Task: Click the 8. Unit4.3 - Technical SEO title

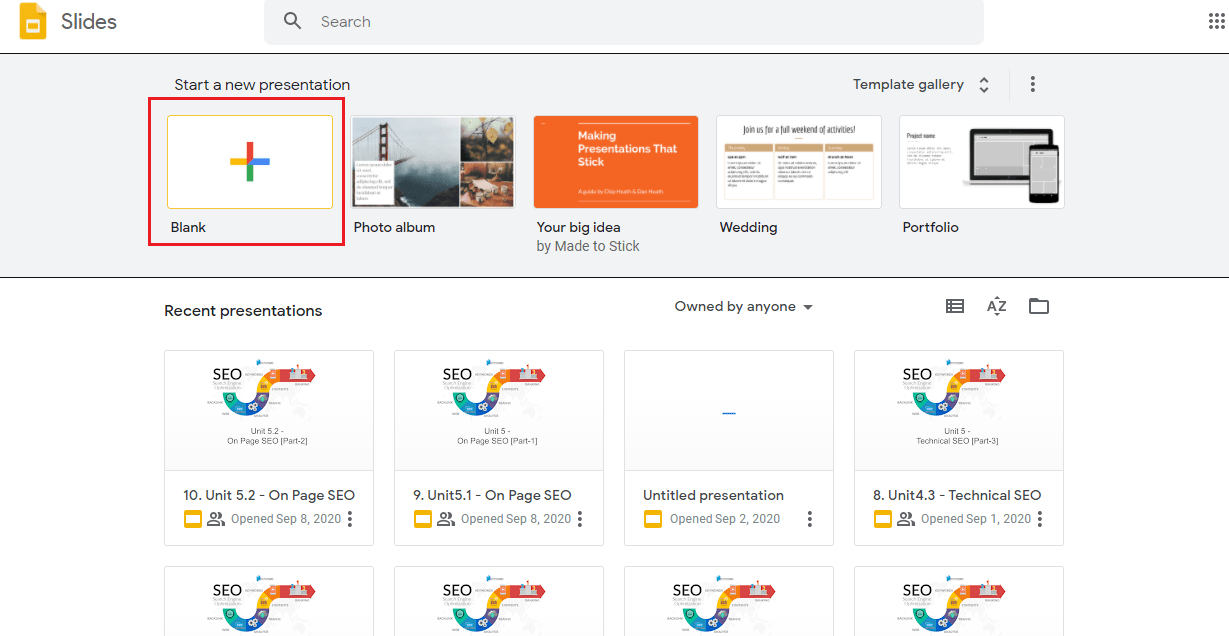Action: [957, 495]
